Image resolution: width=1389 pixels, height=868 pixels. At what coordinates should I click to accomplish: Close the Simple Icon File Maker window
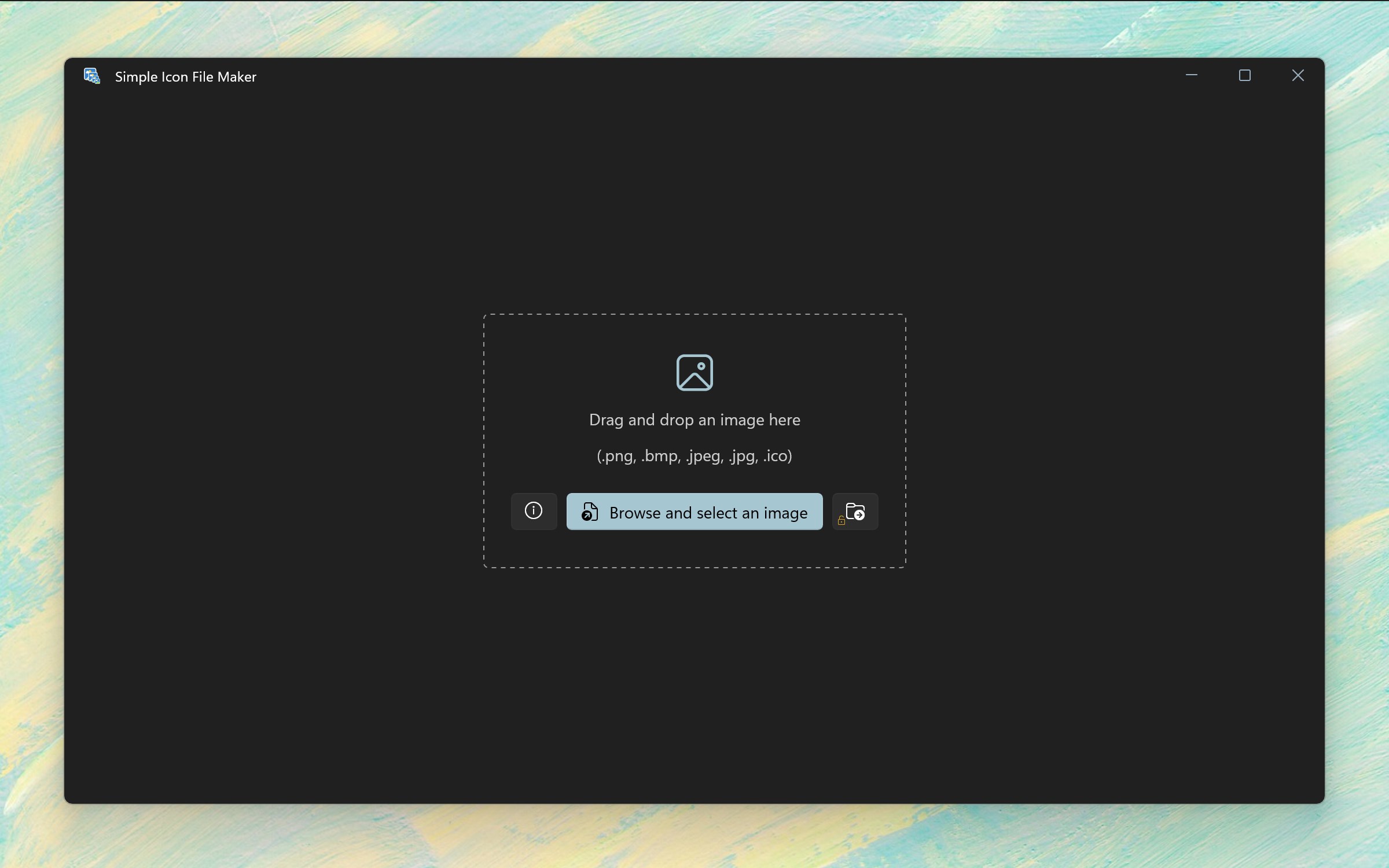point(1298,76)
